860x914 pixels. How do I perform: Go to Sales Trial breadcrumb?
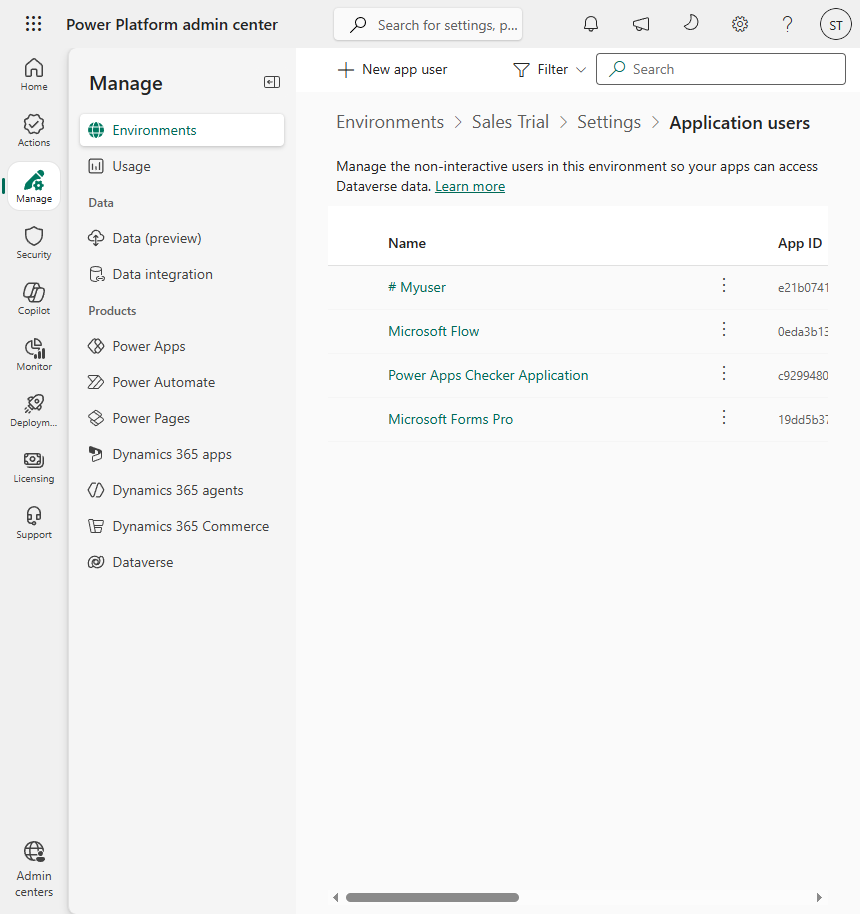pyautogui.click(x=510, y=122)
